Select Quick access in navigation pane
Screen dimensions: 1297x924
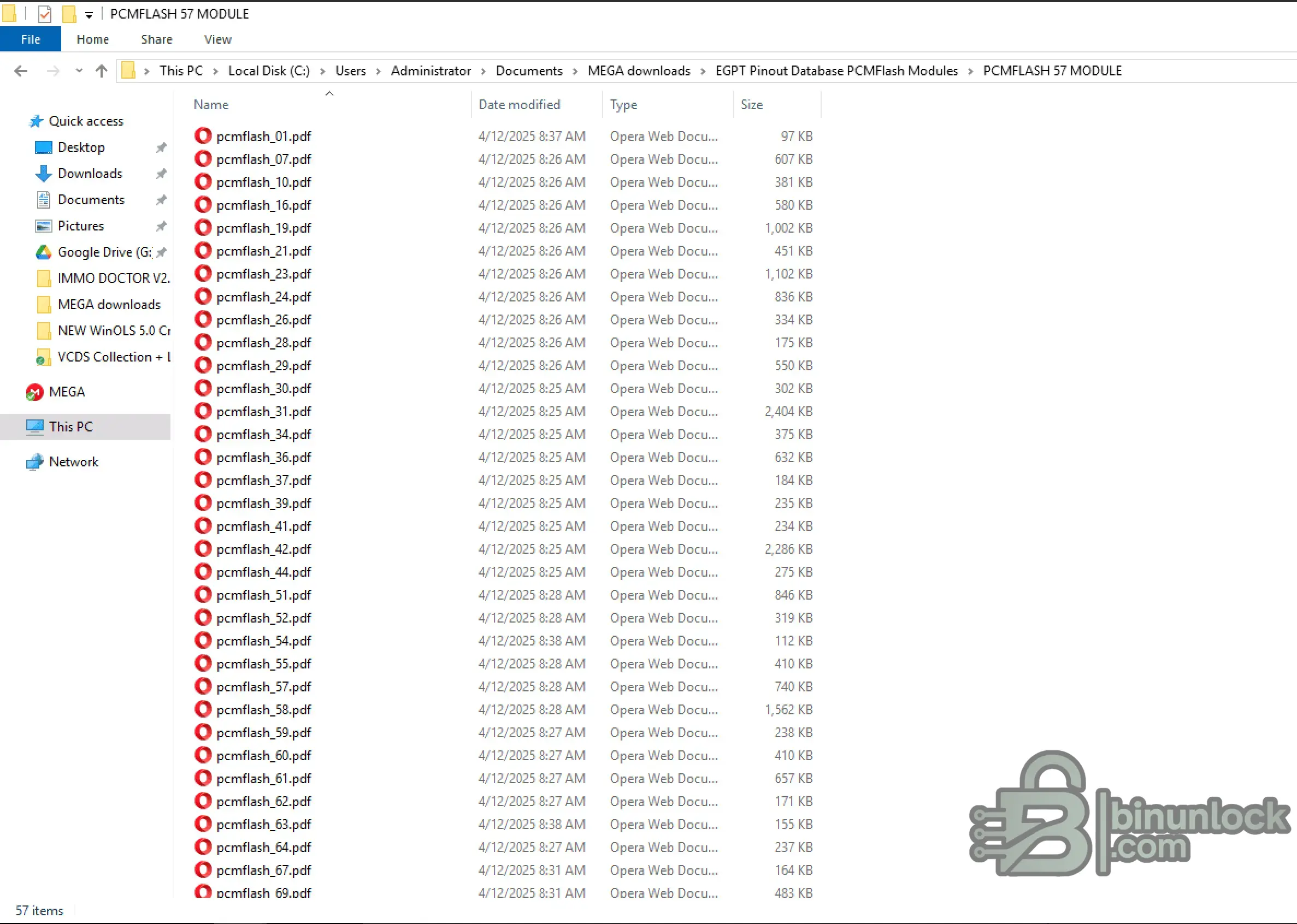[x=86, y=121]
